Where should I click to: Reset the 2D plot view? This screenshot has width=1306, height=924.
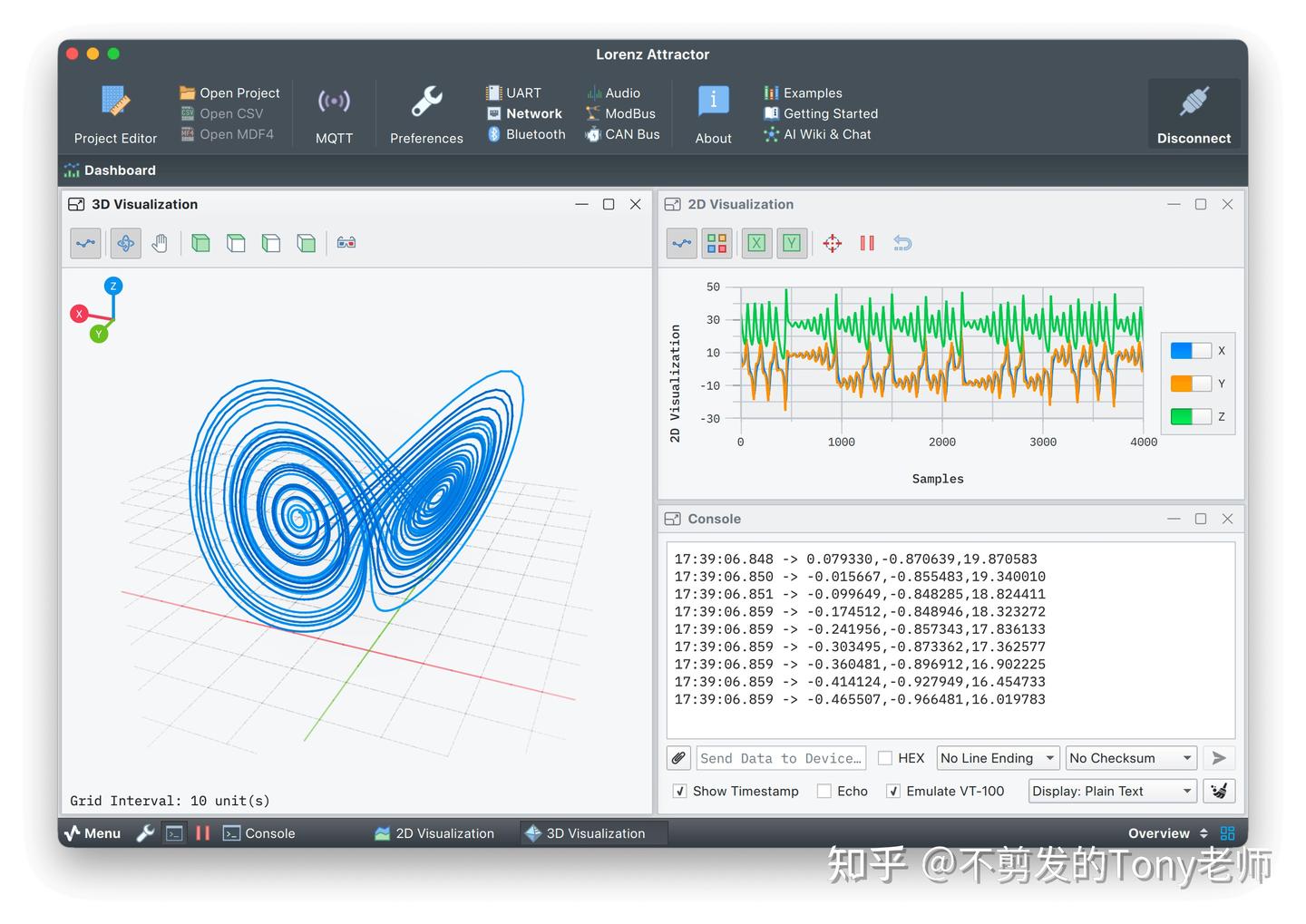pyautogui.click(x=902, y=243)
